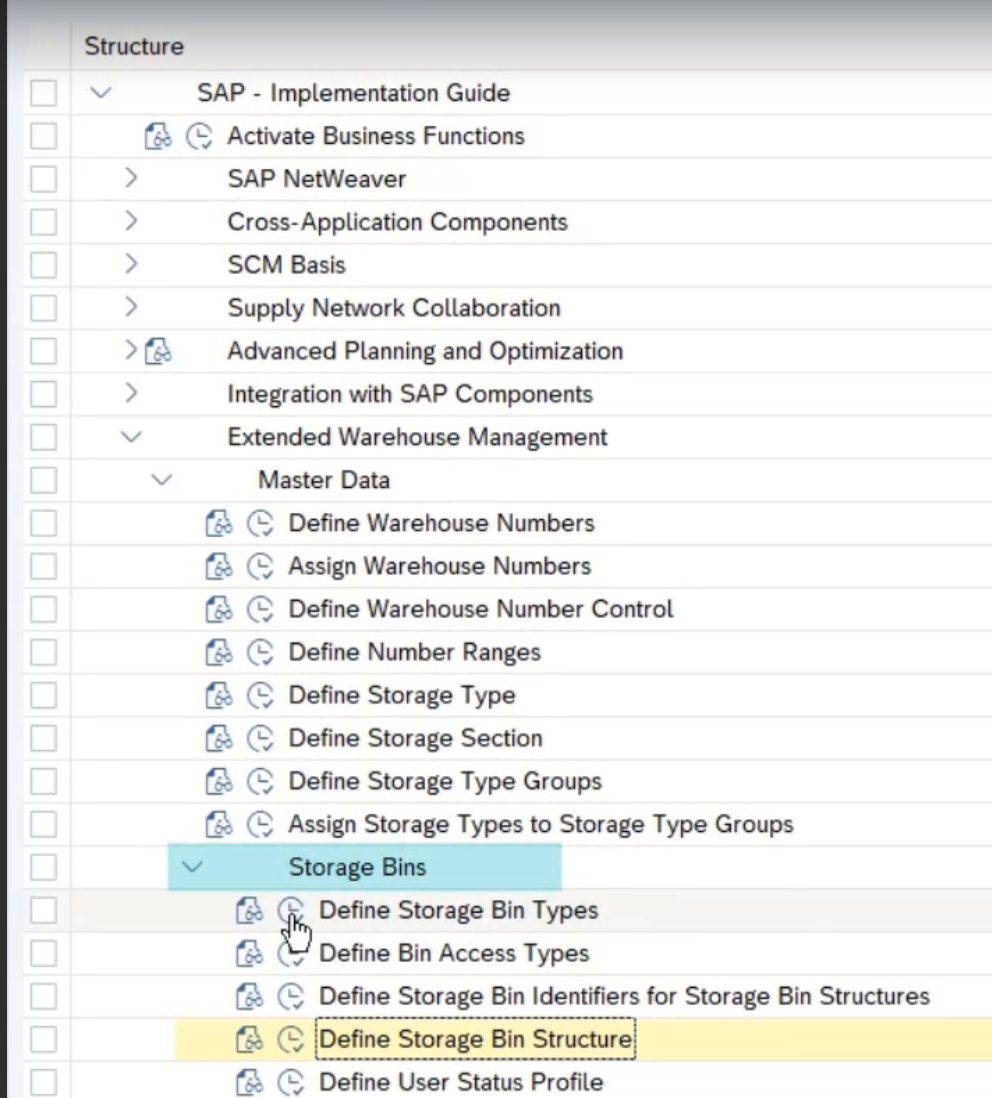Open documentation icon for Define Warehouse Numbers
This screenshot has width=992, height=1098.
click(218, 523)
